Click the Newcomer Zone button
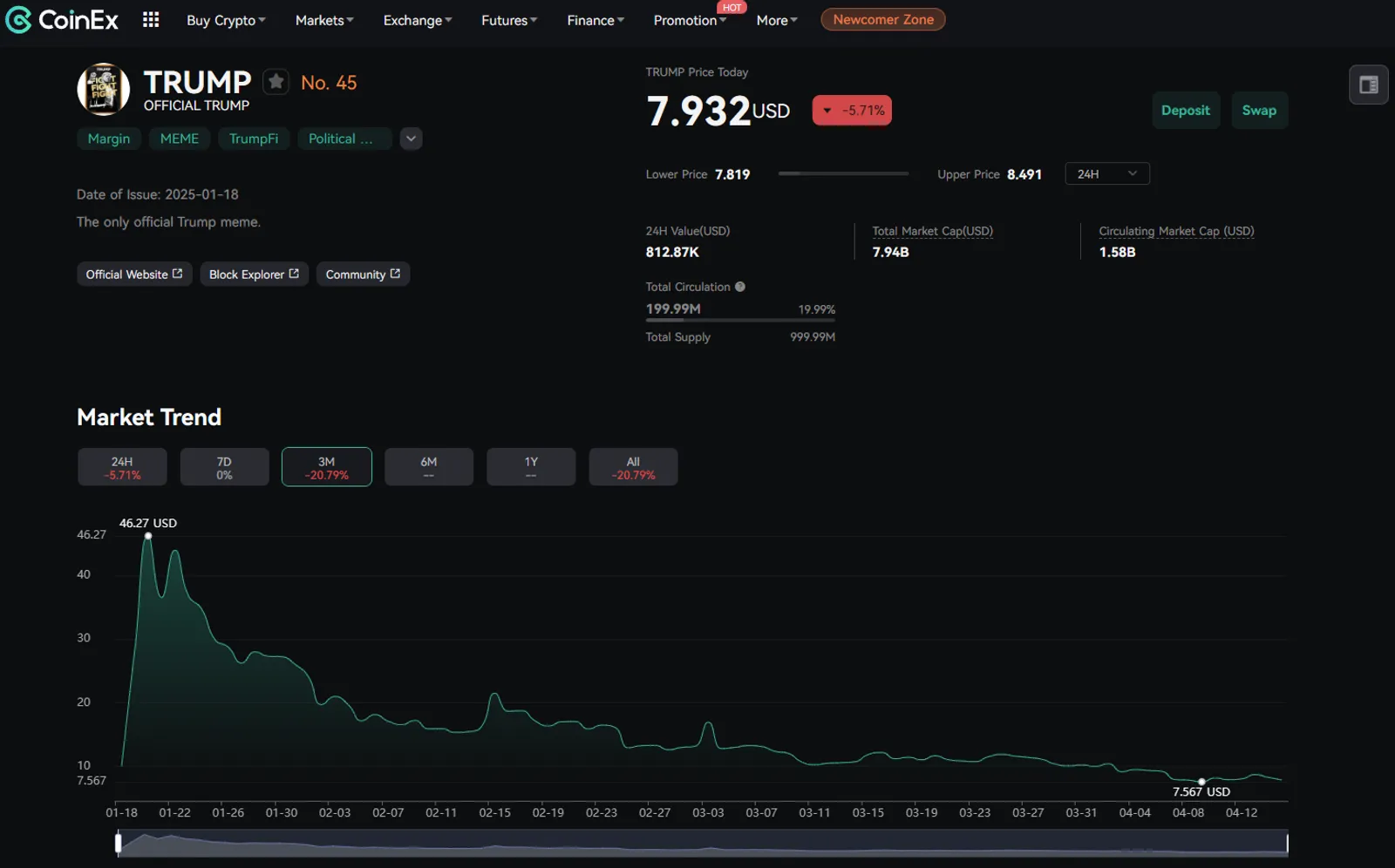The width and height of the screenshot is (1395, 868). tap(883, 19)
